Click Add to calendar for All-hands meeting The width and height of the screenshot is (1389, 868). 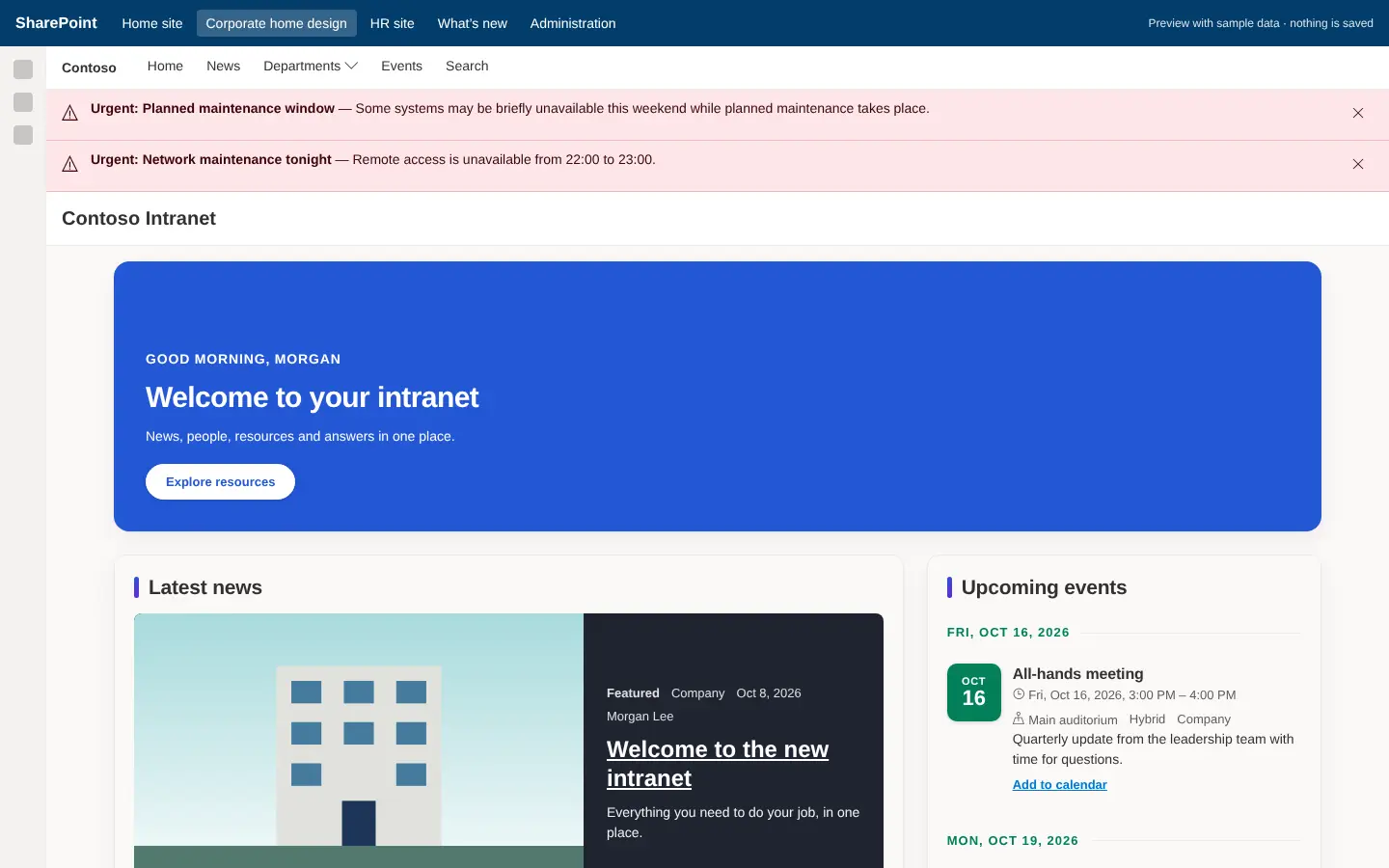point(1059,785)
